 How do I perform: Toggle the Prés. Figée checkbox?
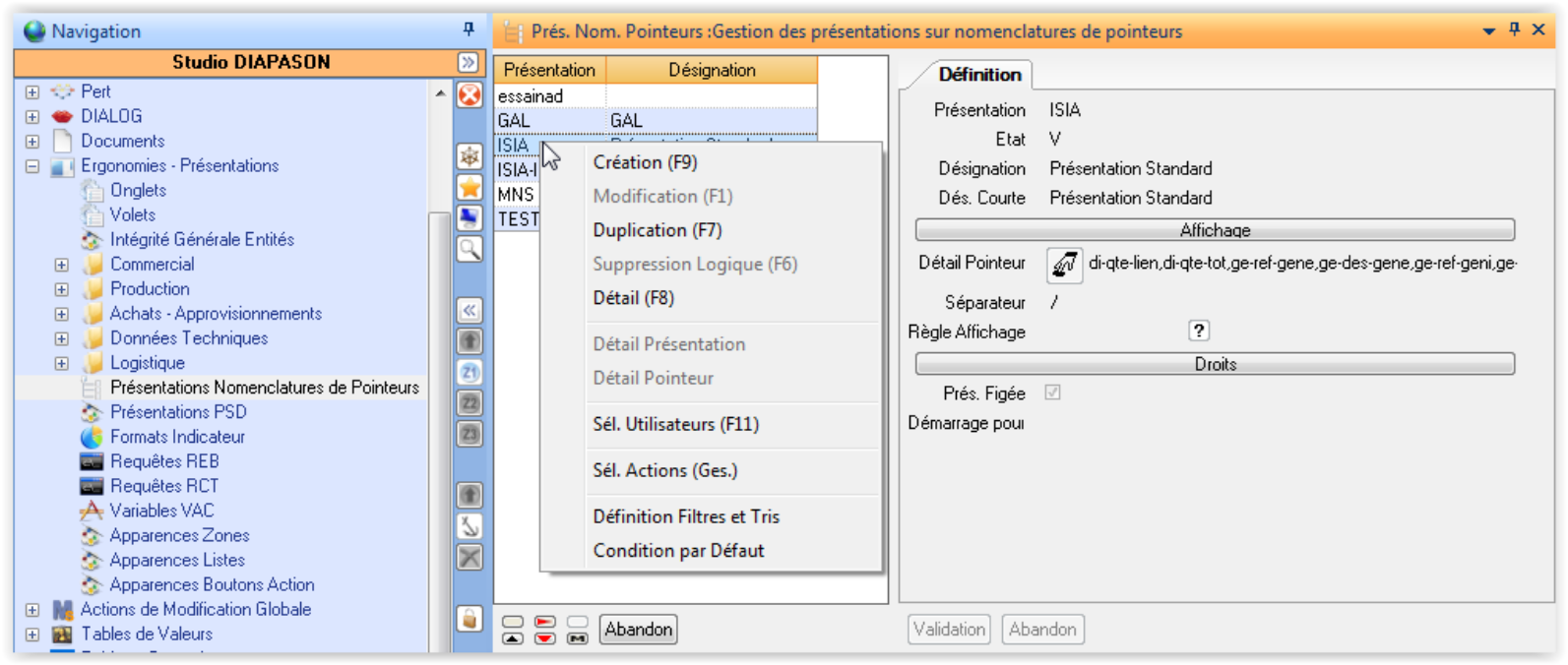coord(1052,393)
